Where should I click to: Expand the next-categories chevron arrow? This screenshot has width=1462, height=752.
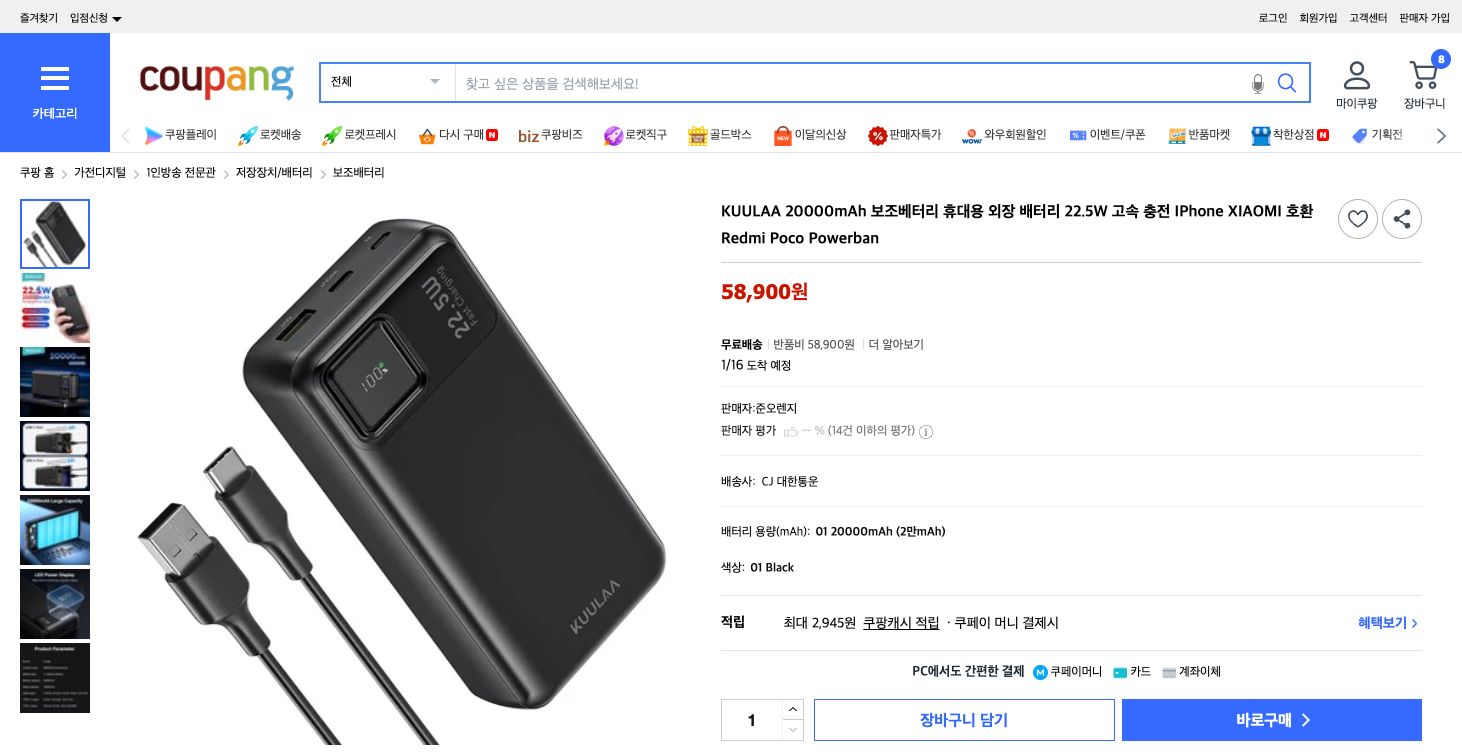point(1440,135)
